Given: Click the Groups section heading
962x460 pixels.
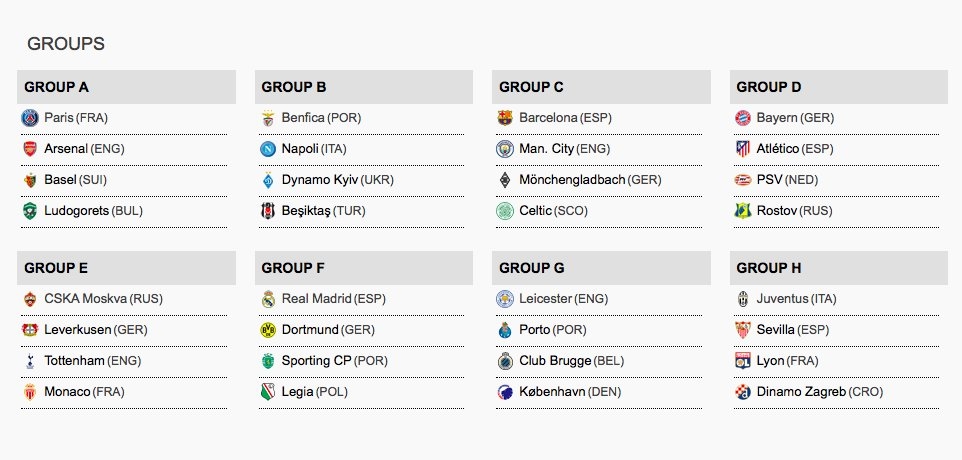Looking at the screenshot, I should (66, 44).
